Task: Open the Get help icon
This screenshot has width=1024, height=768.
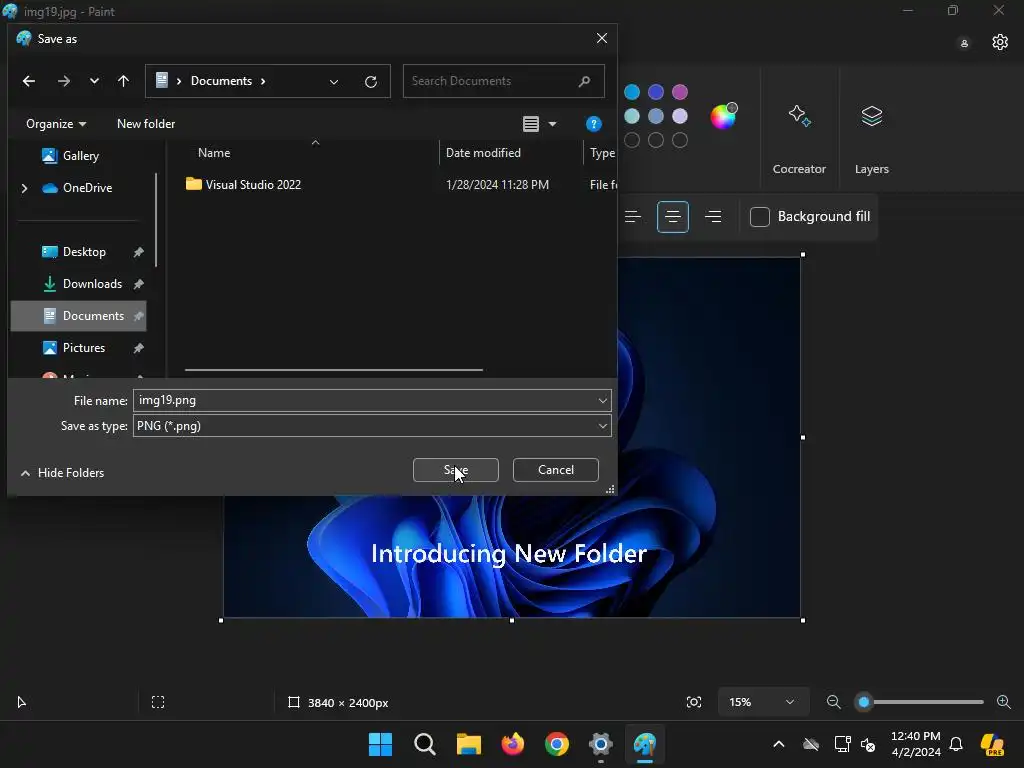Action: (594, 124)
